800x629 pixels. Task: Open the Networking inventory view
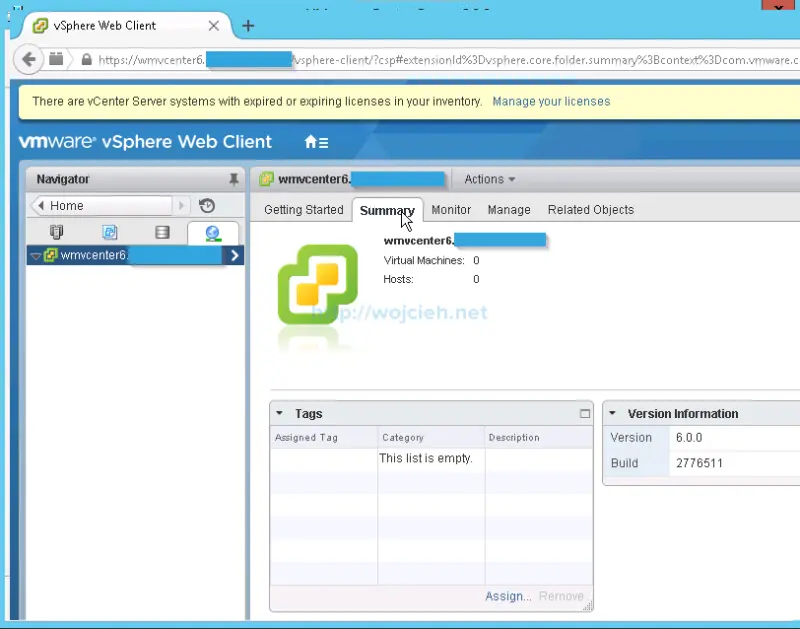213,232
